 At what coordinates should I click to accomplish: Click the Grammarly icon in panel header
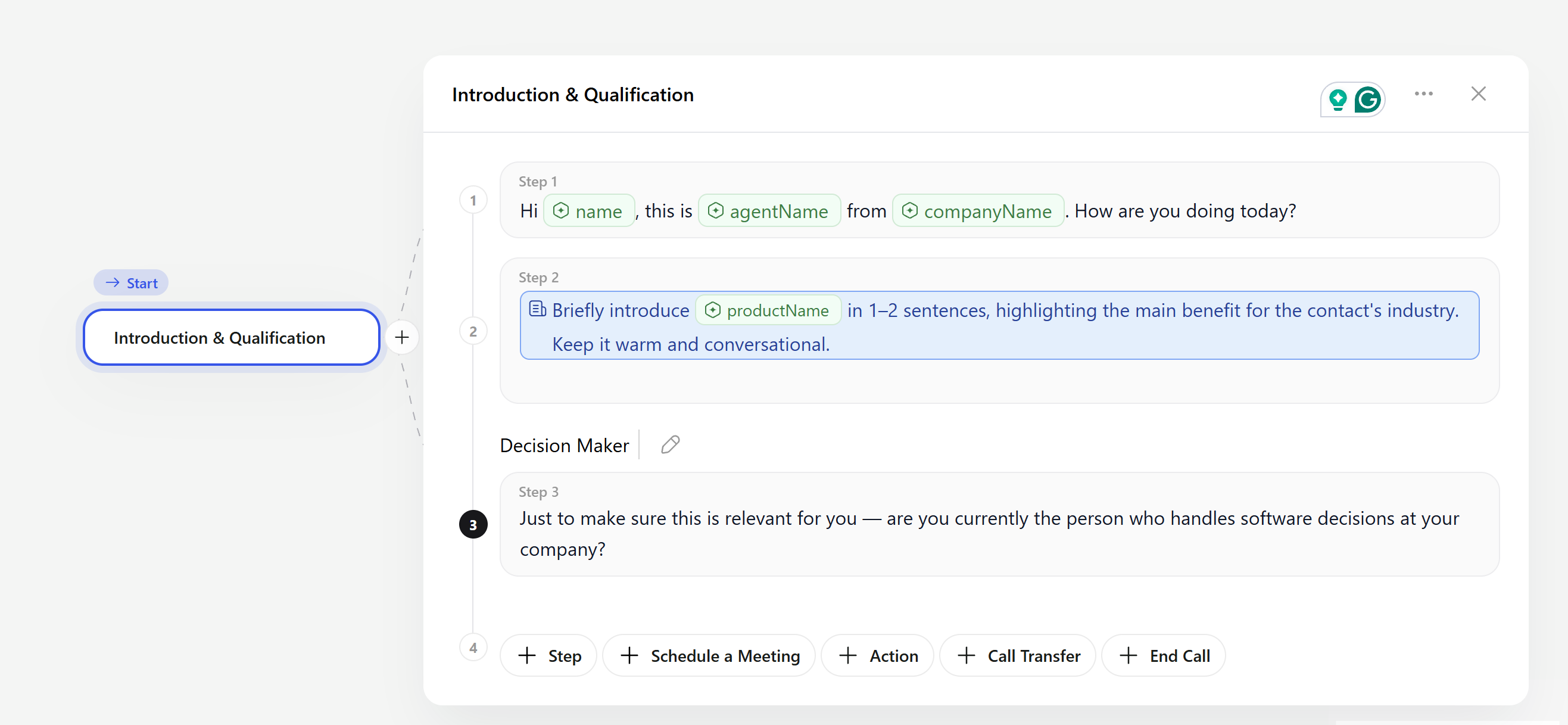tap(1368, 99)
